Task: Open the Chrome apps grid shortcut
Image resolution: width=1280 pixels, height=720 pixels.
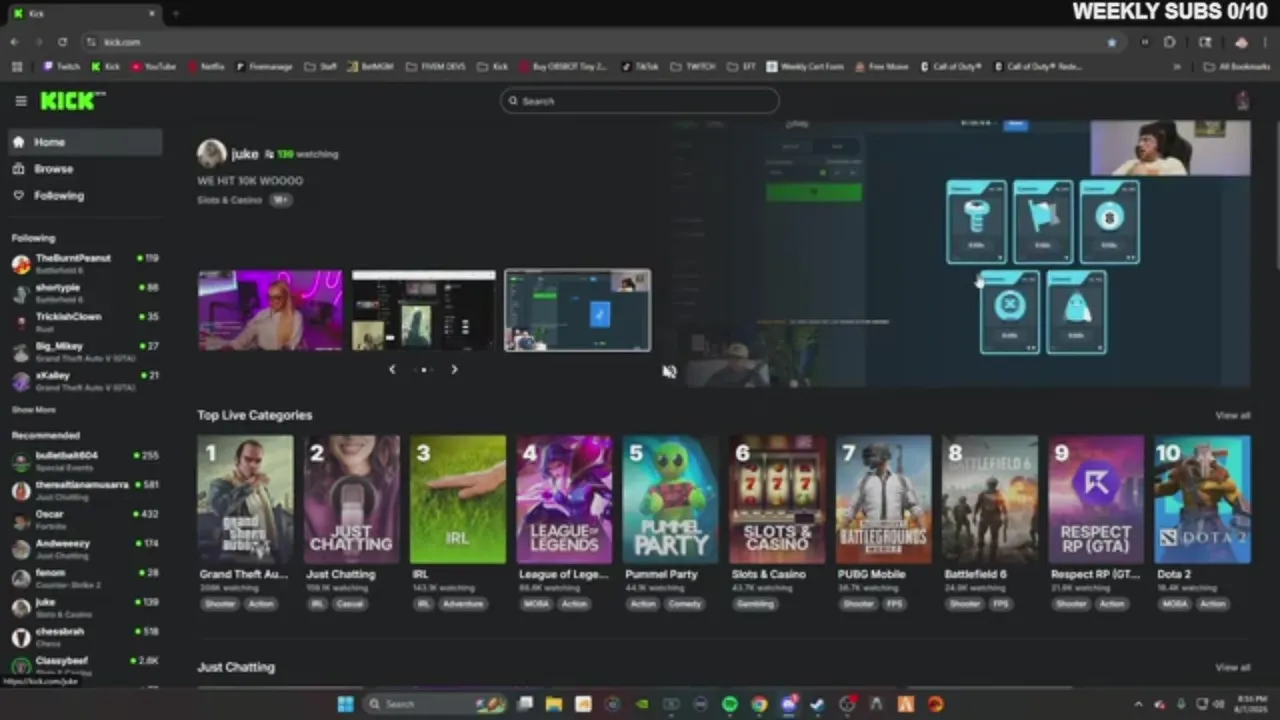Action: pyautogui.click(x=16, y=67)
